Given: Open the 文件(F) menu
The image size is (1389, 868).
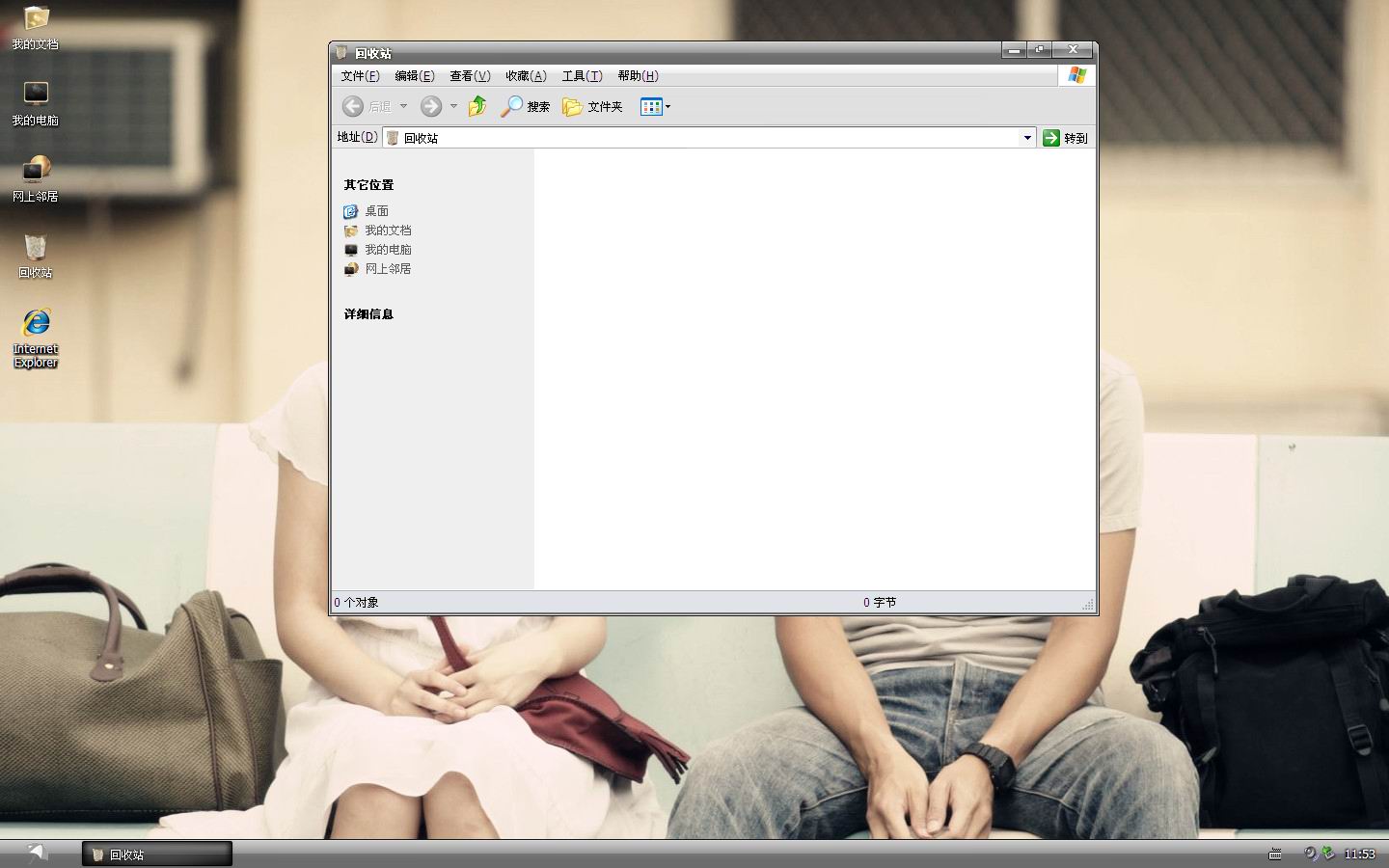Looking at the screenshot, I should 360,76.
